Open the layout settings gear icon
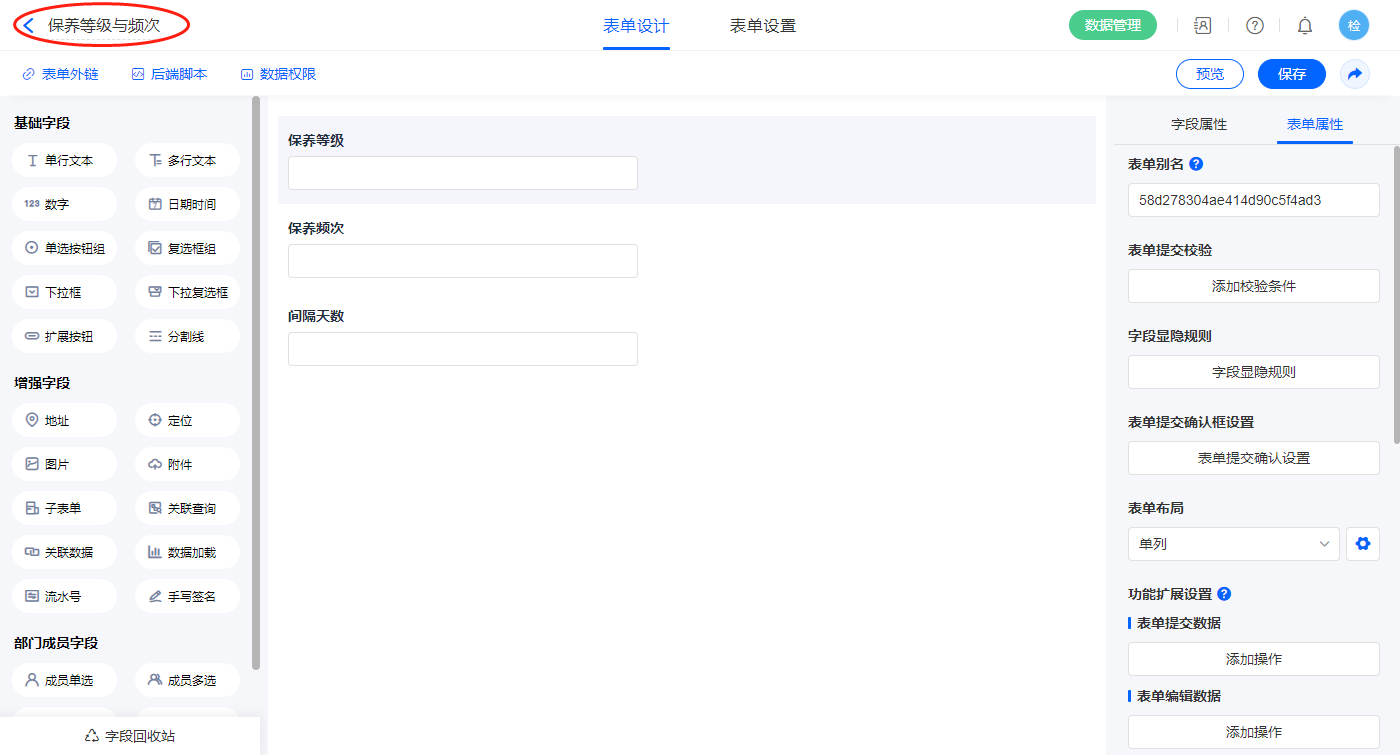The width and height of the screenshot is (1400, 755). click(x=1362, y=544)
